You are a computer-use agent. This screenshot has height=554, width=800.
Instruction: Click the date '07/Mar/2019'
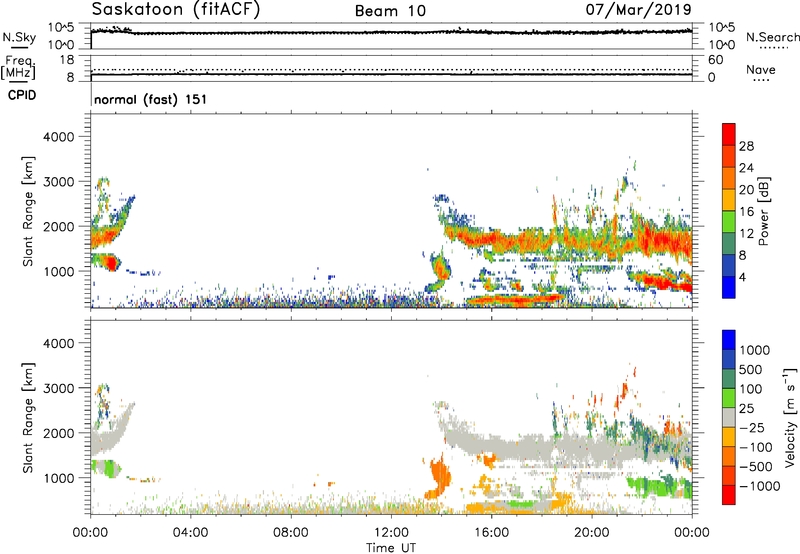[639, 10]
